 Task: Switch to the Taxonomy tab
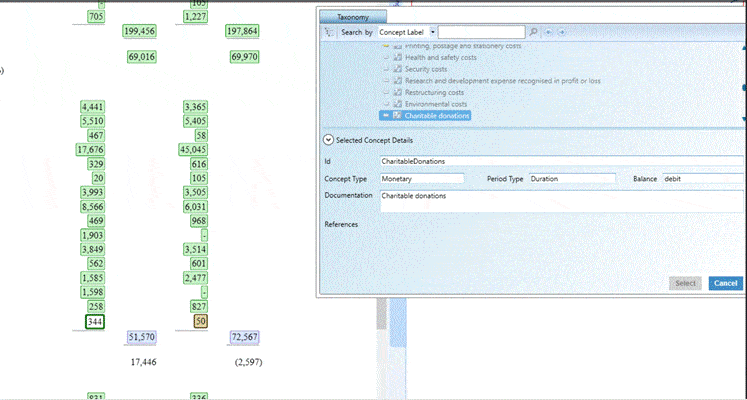(x=353, y=17)
